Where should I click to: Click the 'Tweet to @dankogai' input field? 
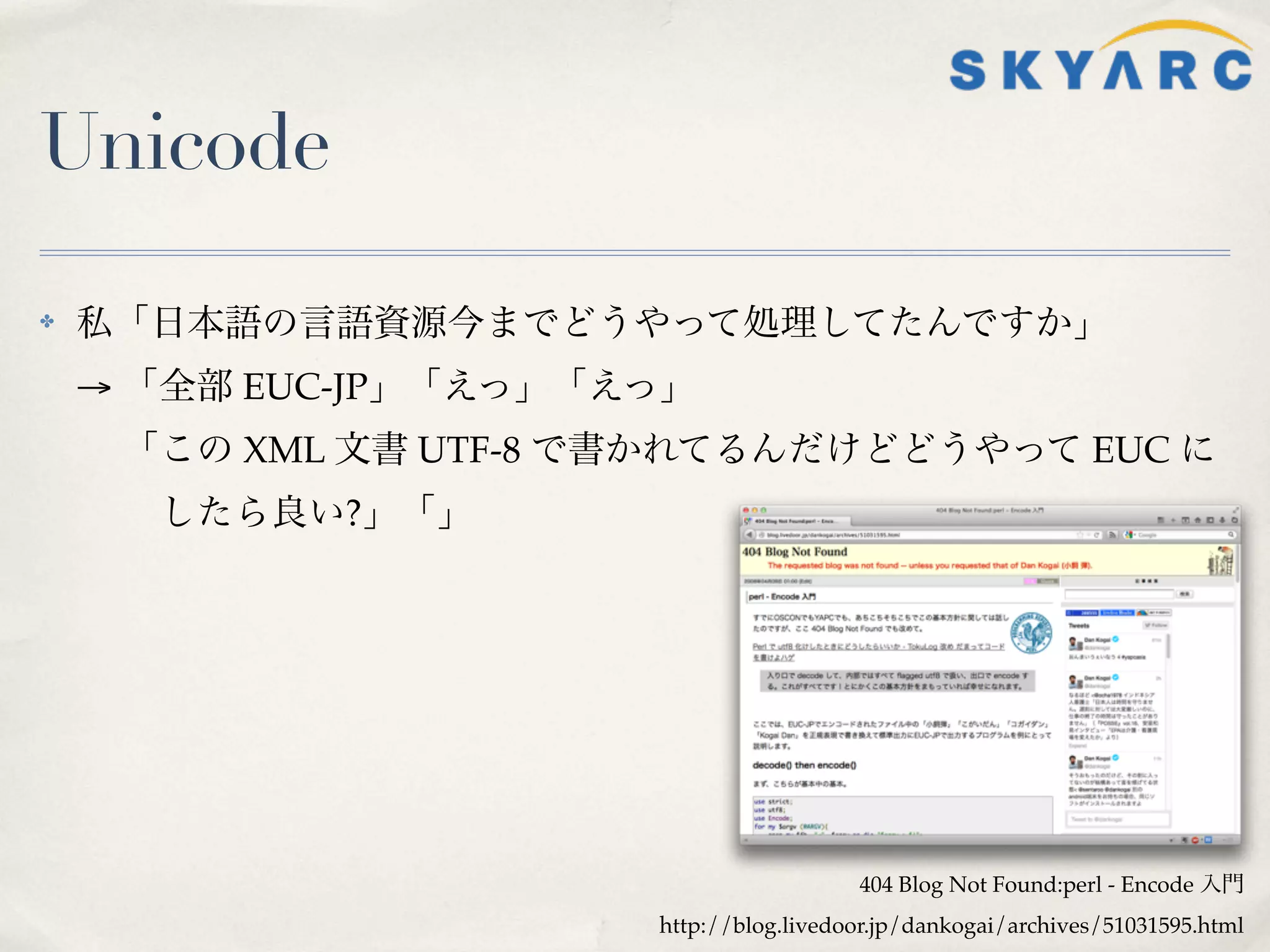(x=1118, y=819)
